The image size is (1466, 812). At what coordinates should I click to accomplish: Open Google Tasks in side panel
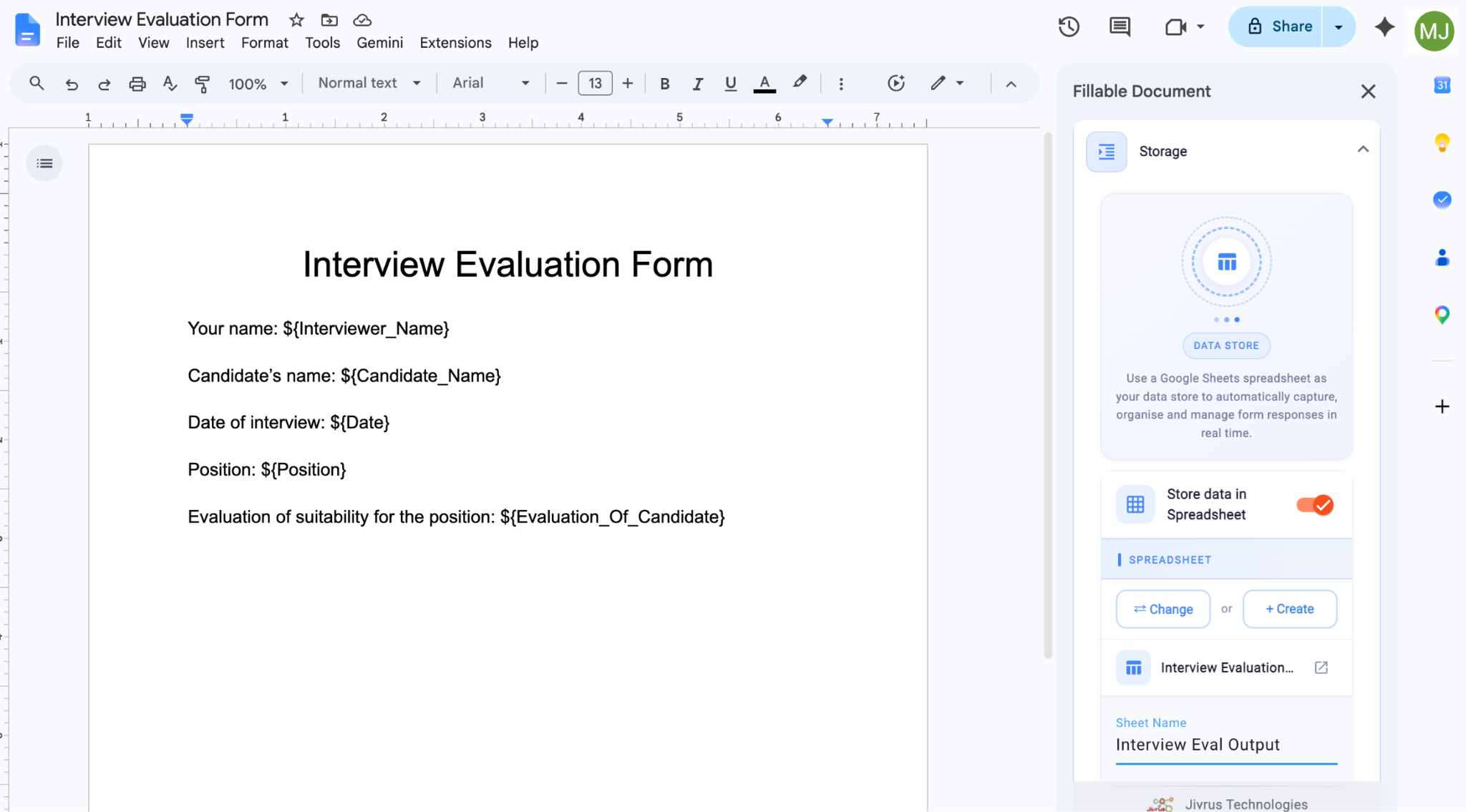pos(1442,200)
